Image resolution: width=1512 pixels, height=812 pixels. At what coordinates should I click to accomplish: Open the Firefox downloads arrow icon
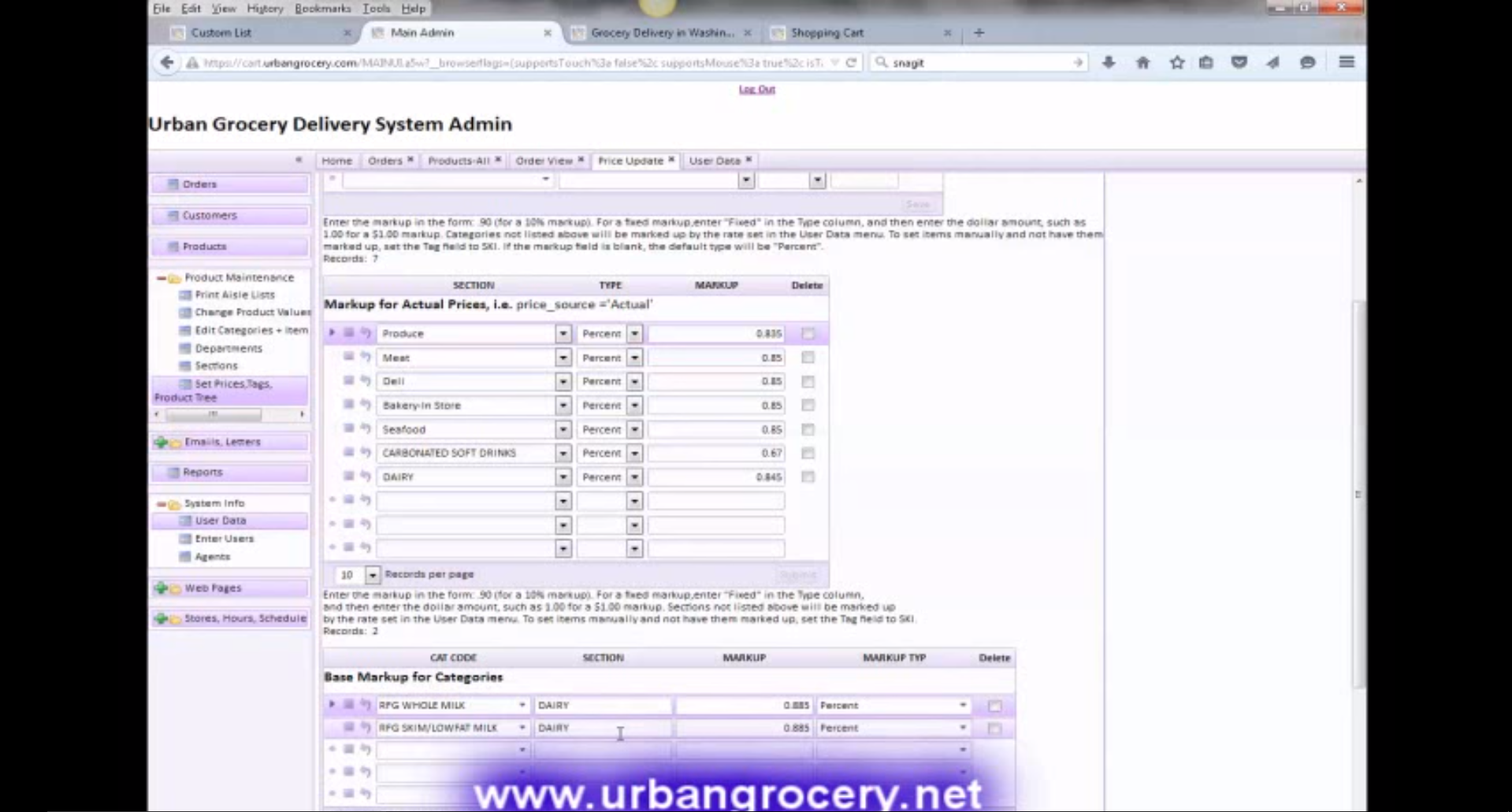coord(1109,62)
